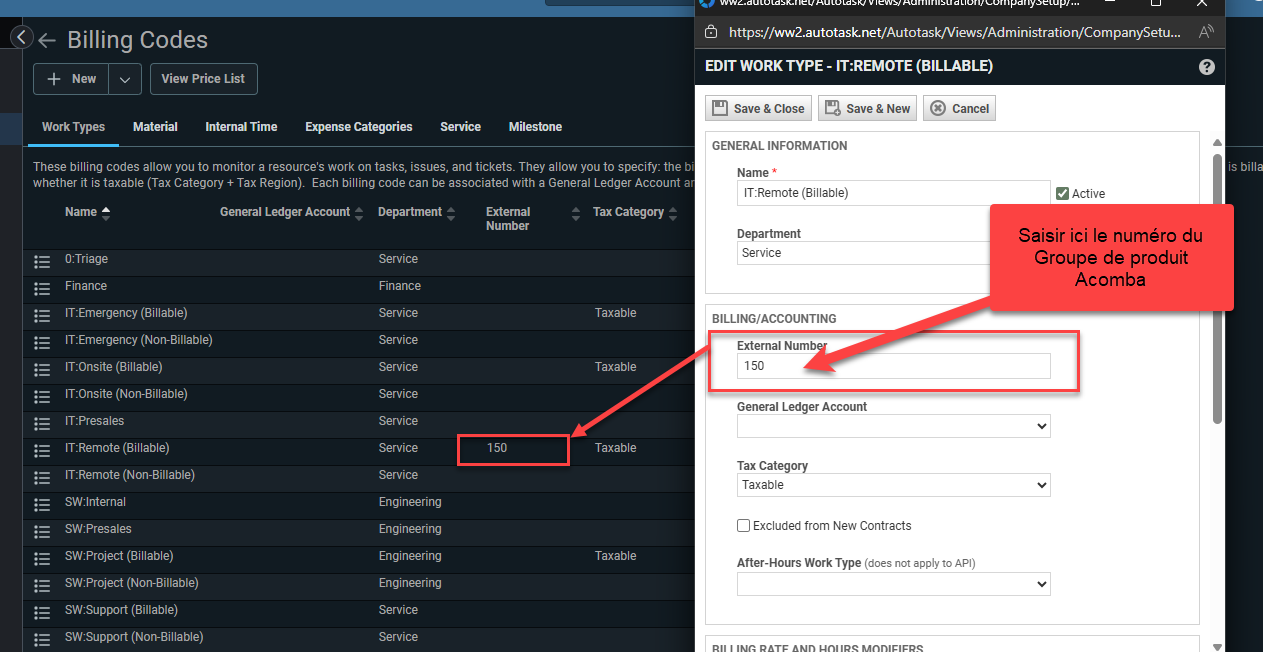
Task: Sort by Tax Category column arrows
Action: click(673, 213)
